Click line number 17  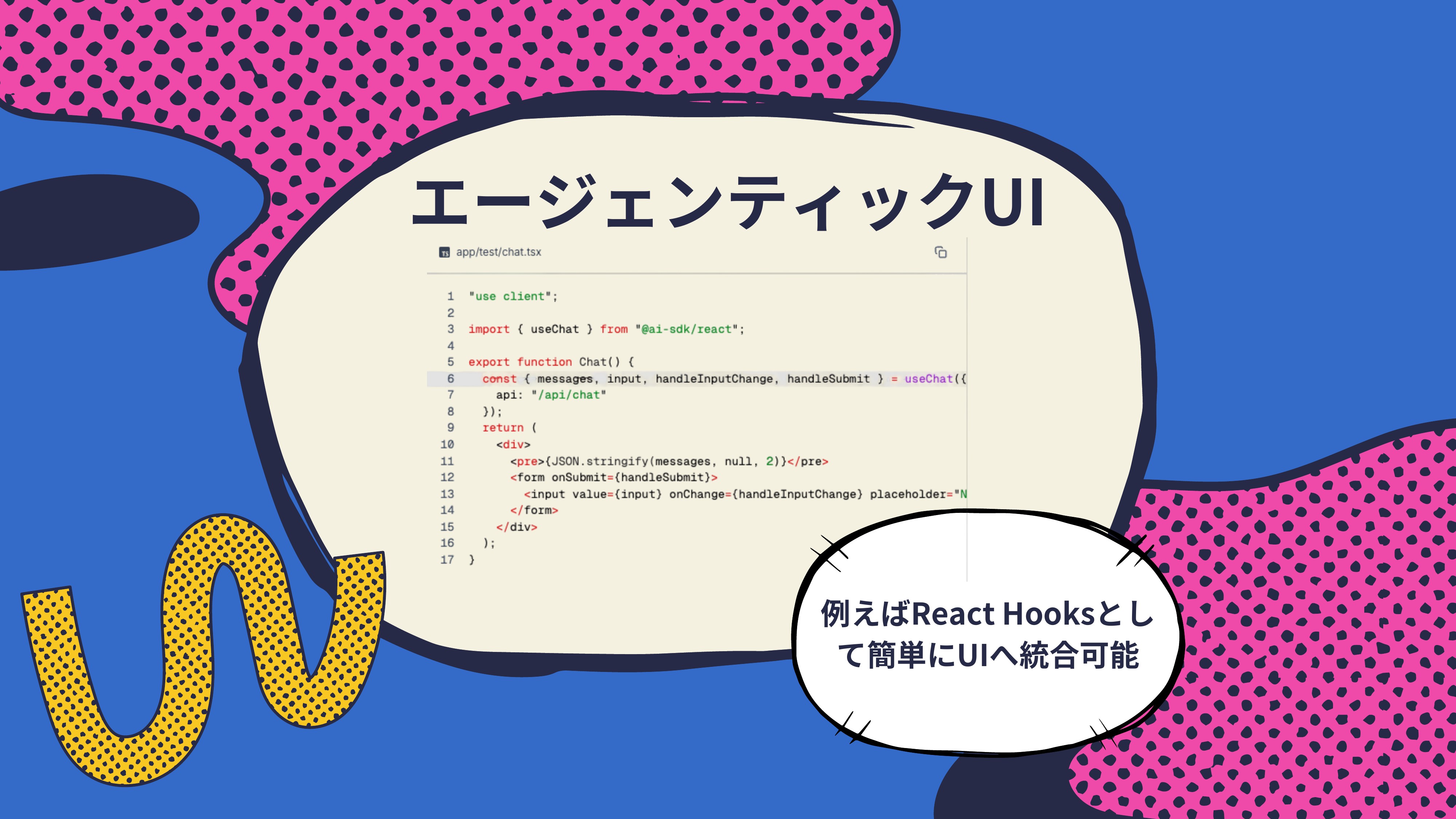tap(447, 559)
